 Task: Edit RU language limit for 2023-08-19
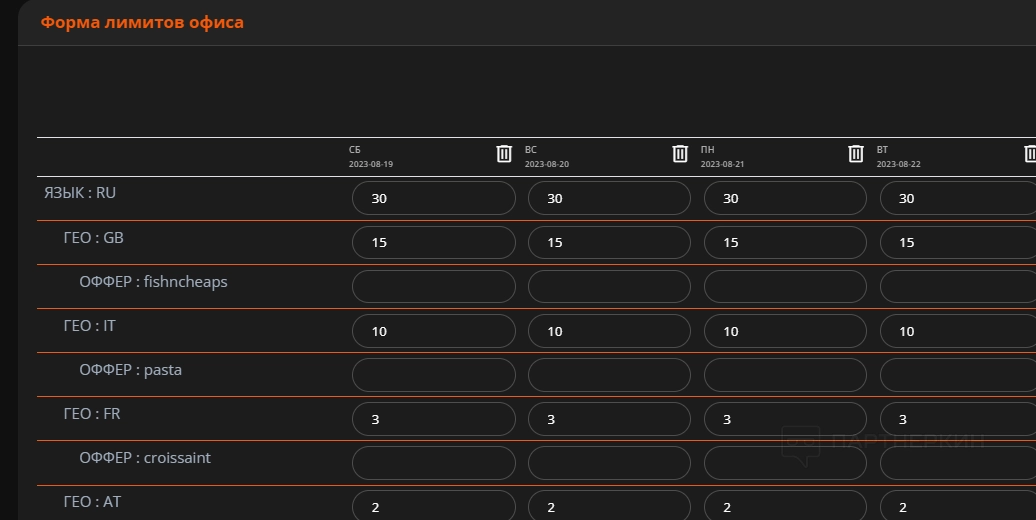coord(433,198)
